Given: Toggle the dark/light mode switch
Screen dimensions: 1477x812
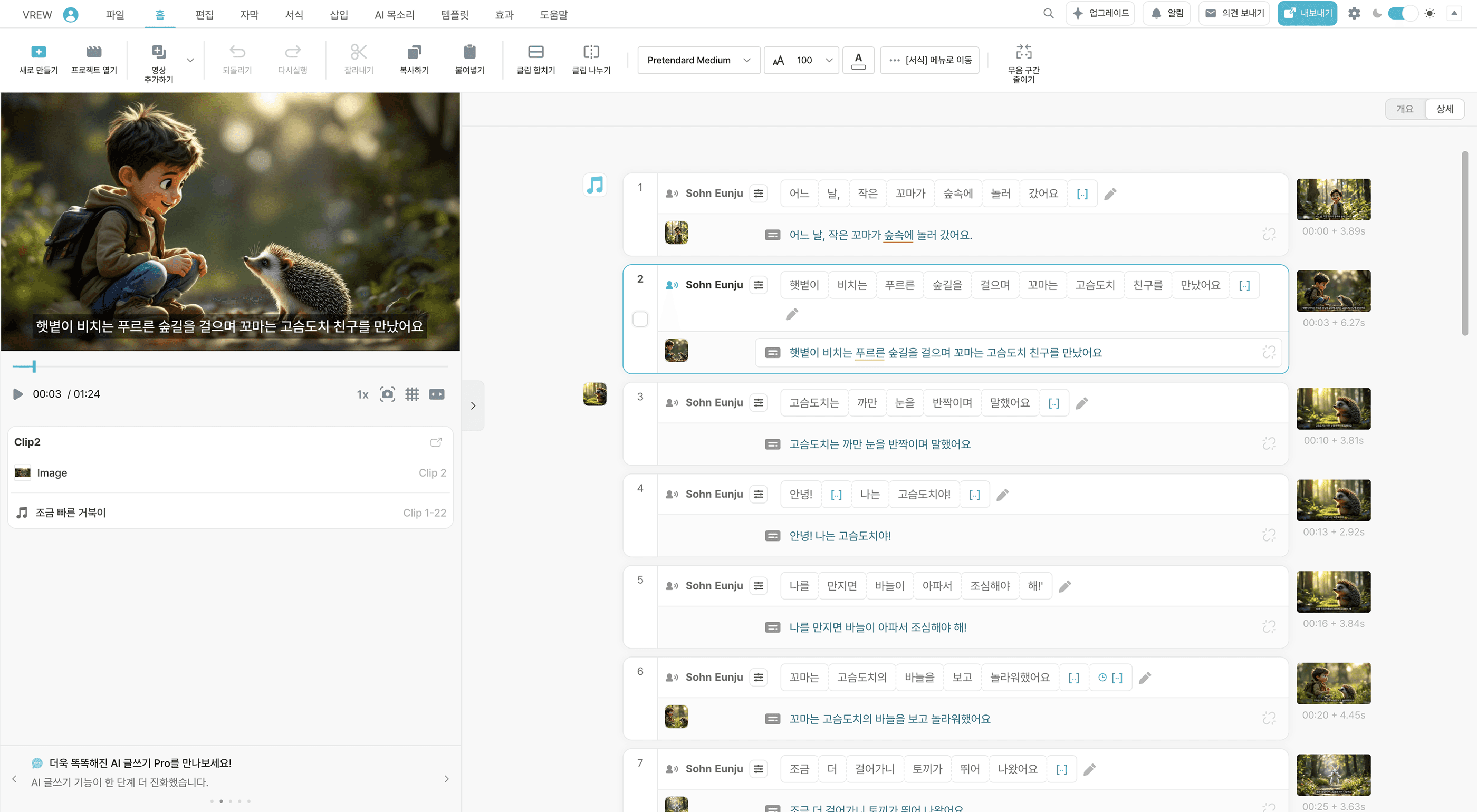Looking at the screenshot, I should 1402,13.
